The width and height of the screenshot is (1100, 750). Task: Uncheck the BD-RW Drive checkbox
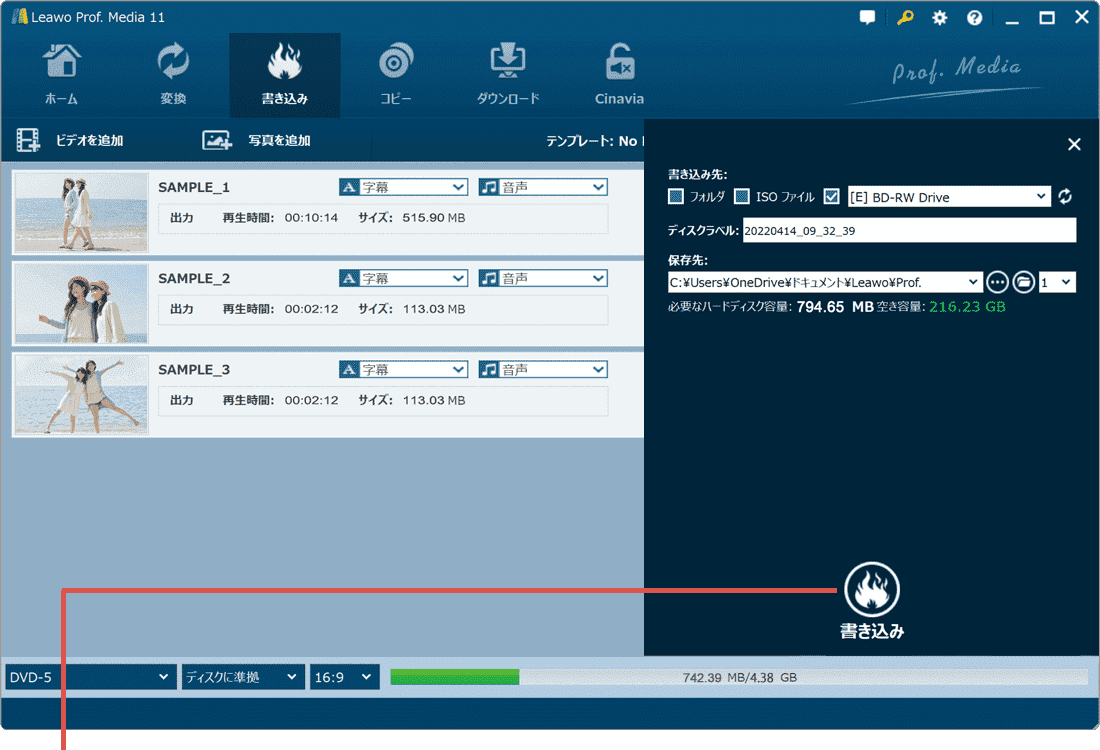[832, 197]
